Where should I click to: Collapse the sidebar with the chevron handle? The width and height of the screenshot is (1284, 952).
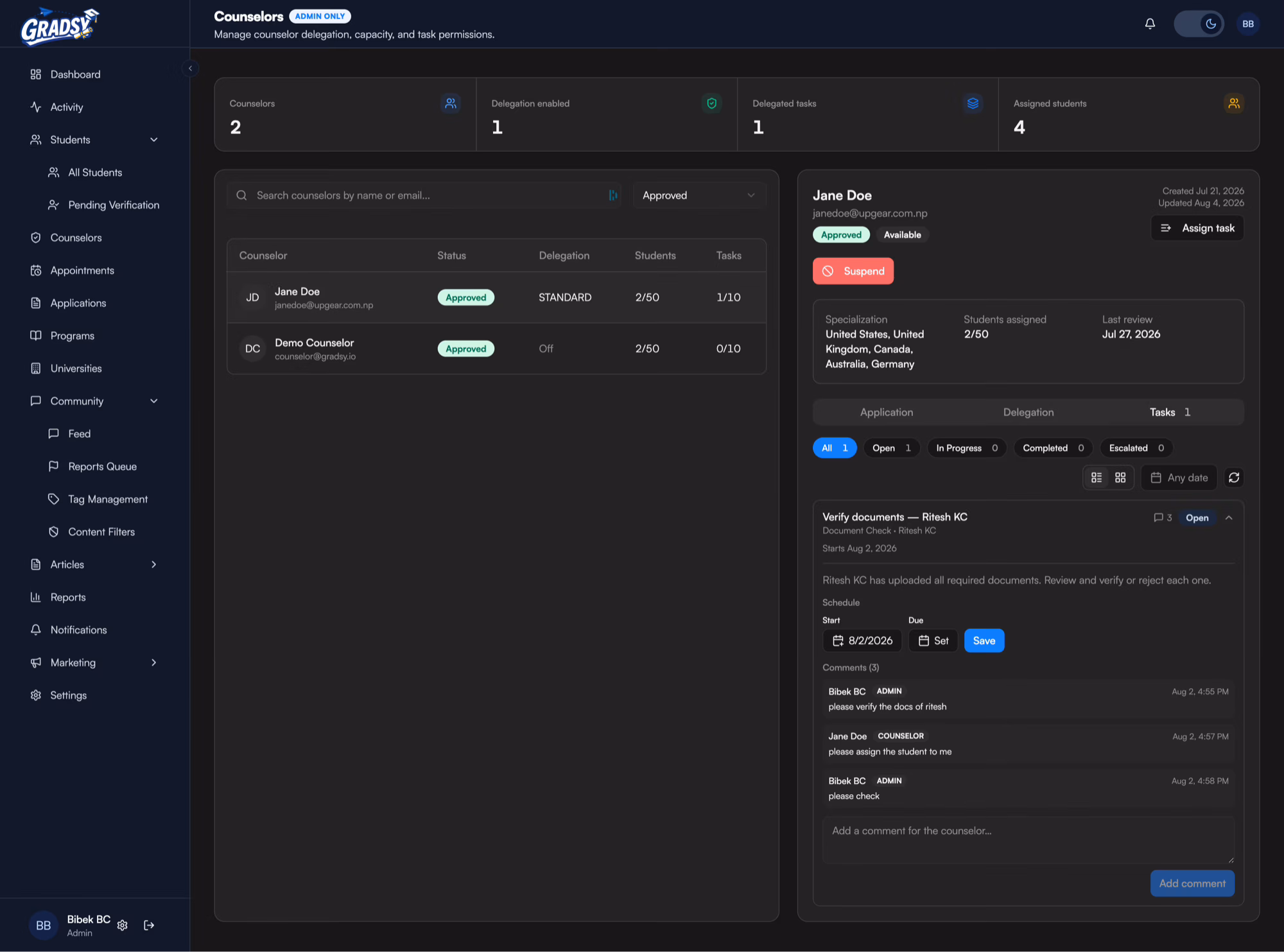[x=190, y=68]
